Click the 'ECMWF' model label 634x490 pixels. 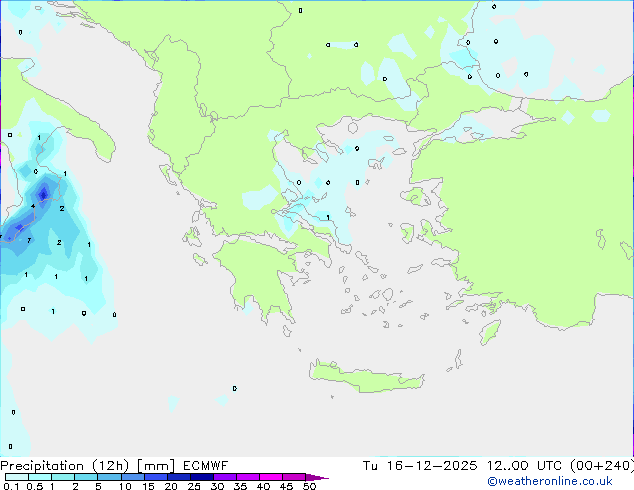coord(205,466)
